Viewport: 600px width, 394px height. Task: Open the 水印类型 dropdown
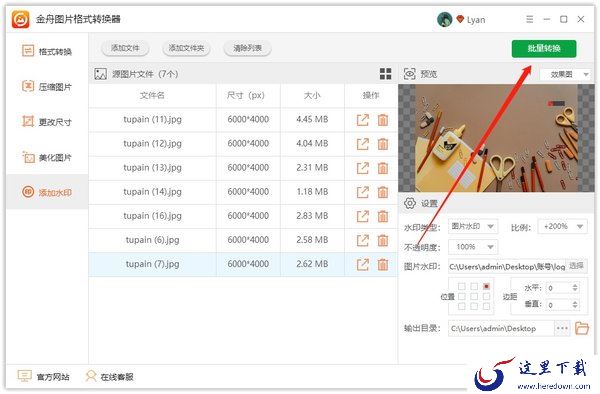pyautogui.click(x=473, y=226)
